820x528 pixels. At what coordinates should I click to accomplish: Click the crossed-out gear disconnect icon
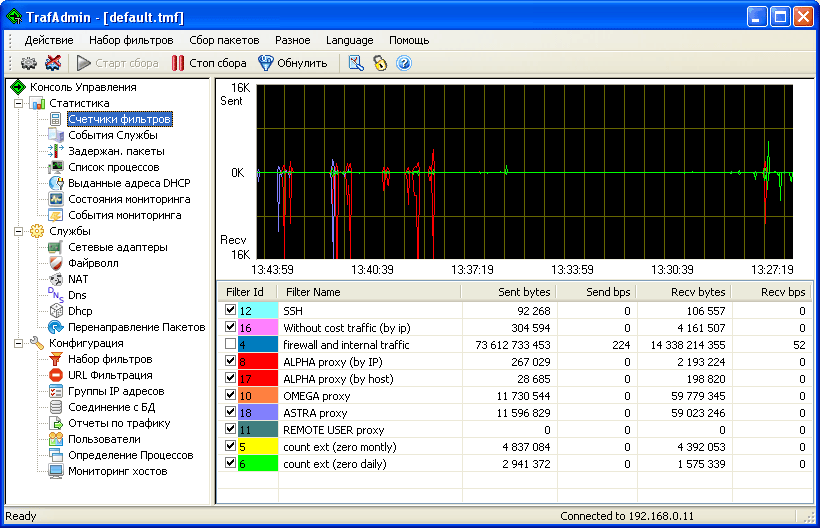point(53,63)
